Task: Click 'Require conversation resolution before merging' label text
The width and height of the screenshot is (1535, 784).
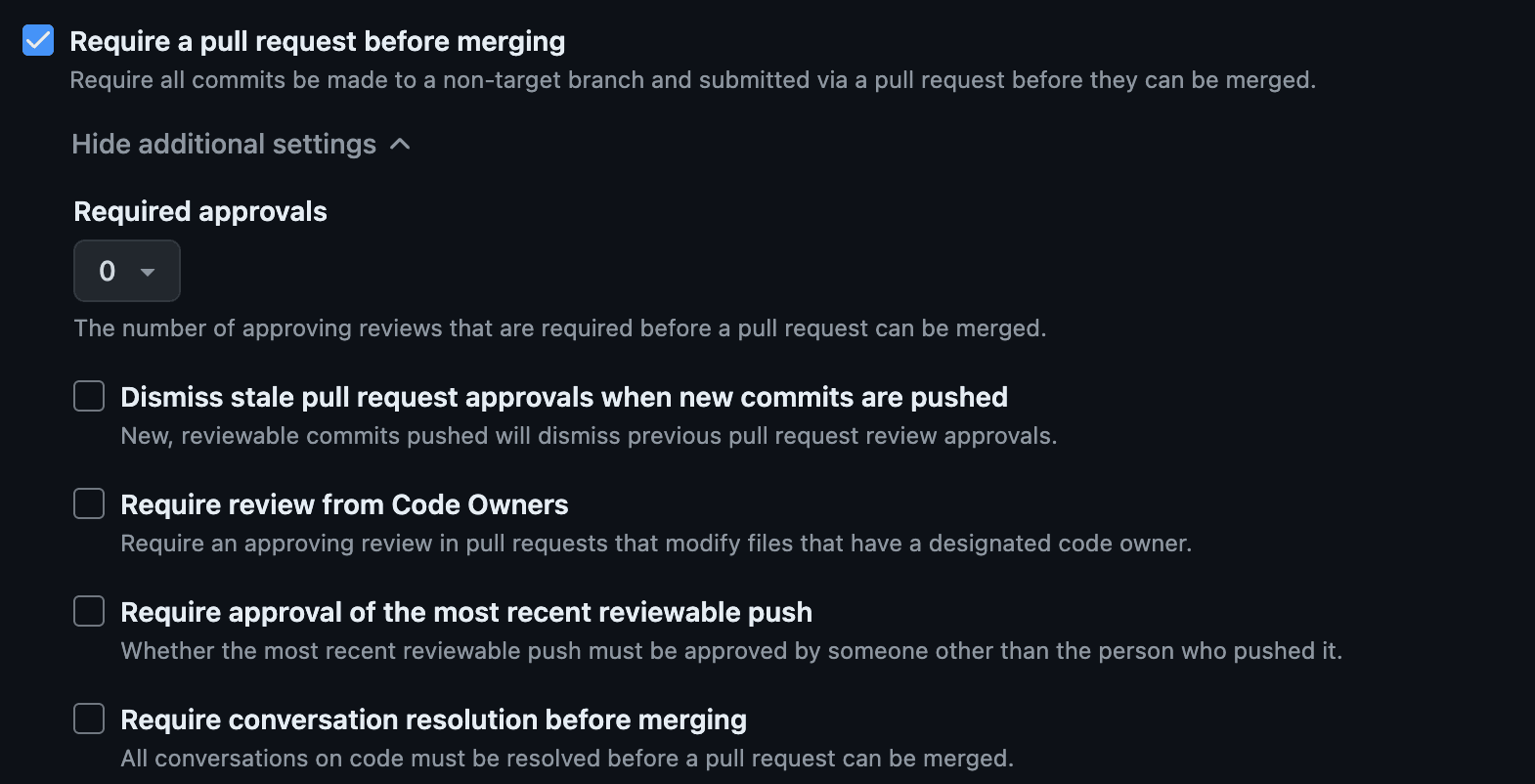Action: tap(433, 719)
